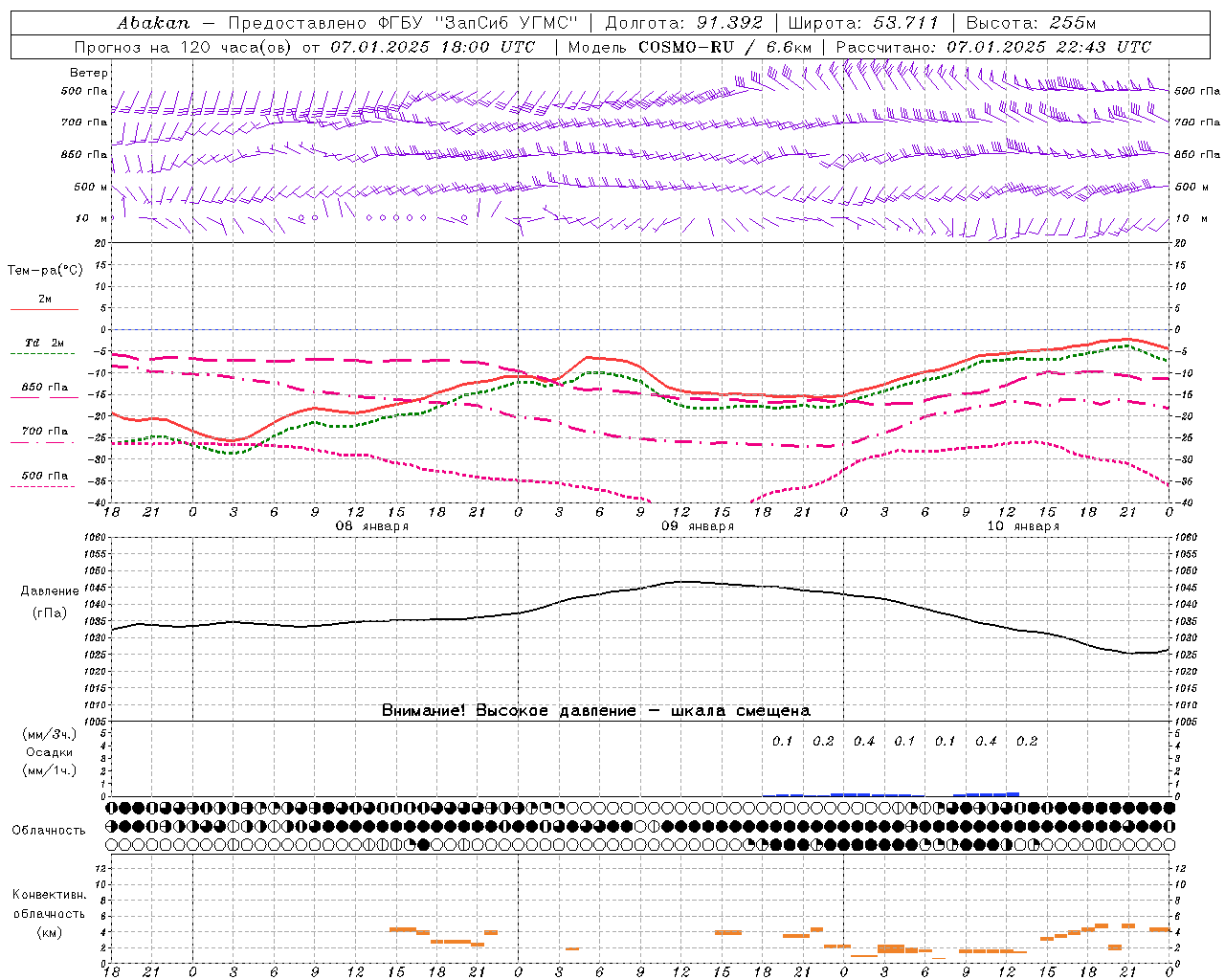
Task: Click the '2м' temperature legend entry
Action: [45, 300]
